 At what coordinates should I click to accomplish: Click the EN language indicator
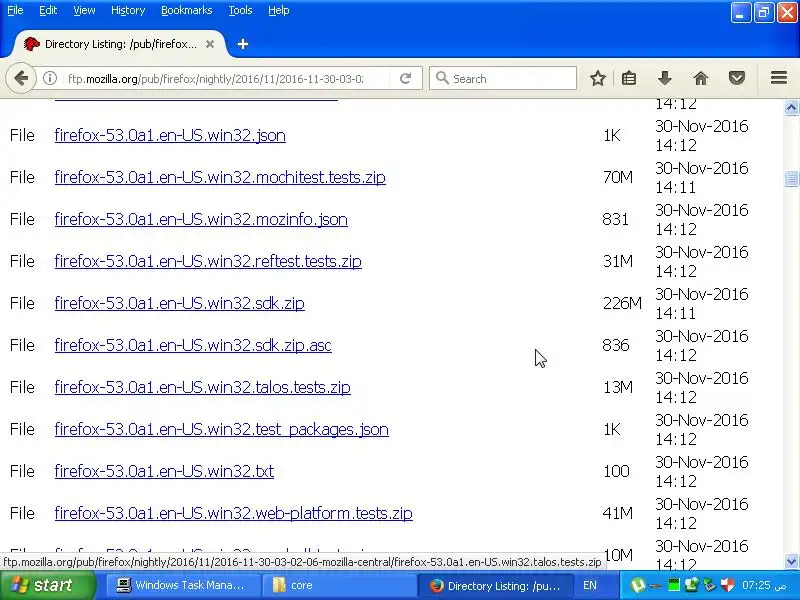click(x=589, y=585)
